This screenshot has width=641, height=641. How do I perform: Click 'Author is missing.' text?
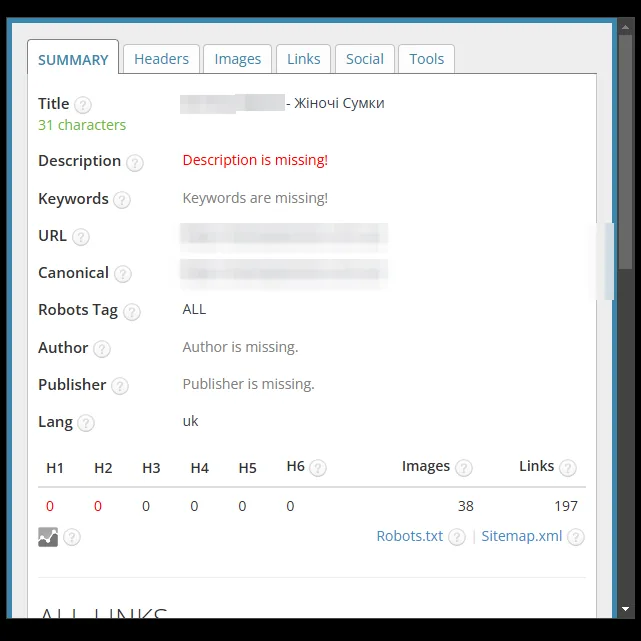(240, 347)
